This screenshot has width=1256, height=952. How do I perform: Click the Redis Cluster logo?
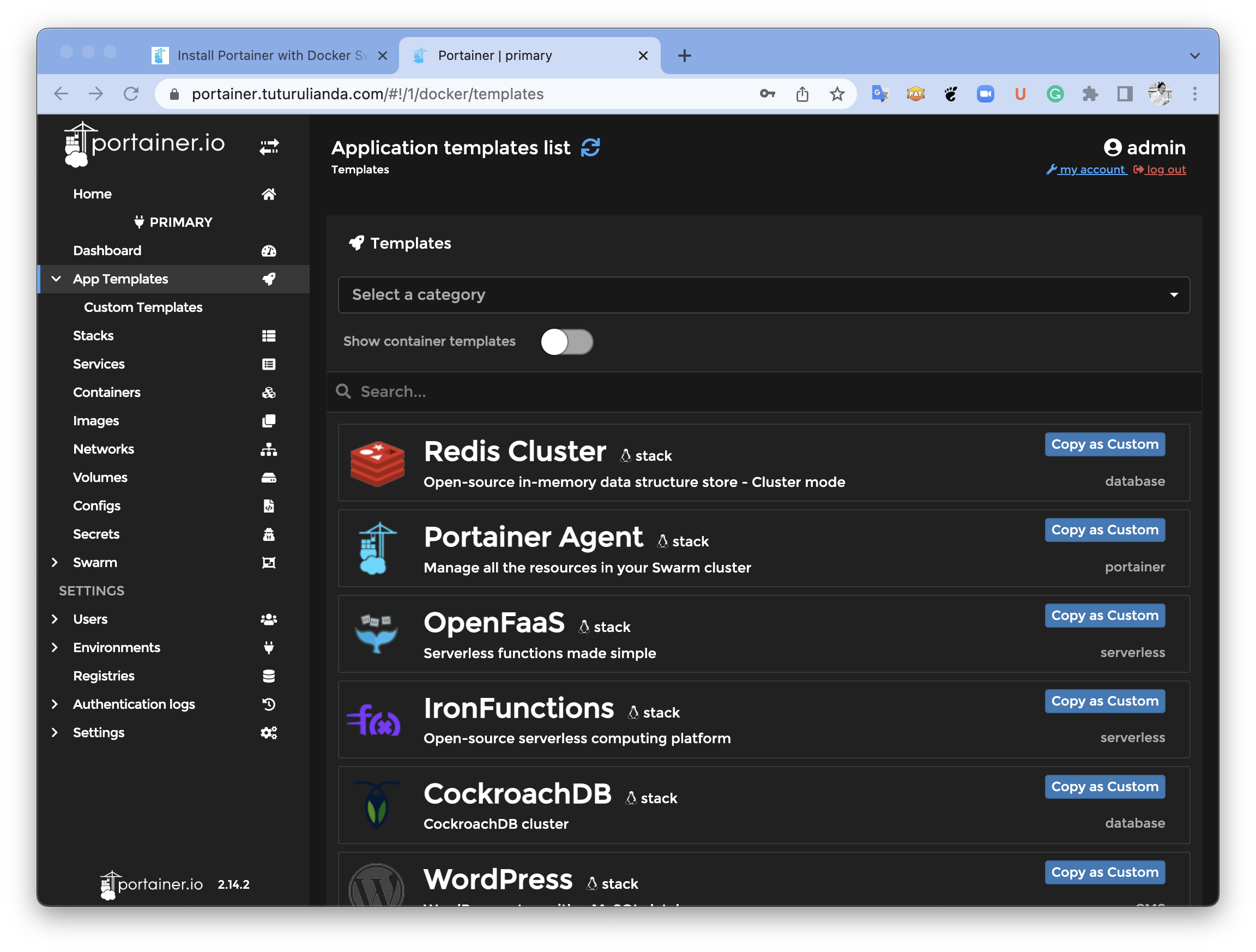point(377,463)
